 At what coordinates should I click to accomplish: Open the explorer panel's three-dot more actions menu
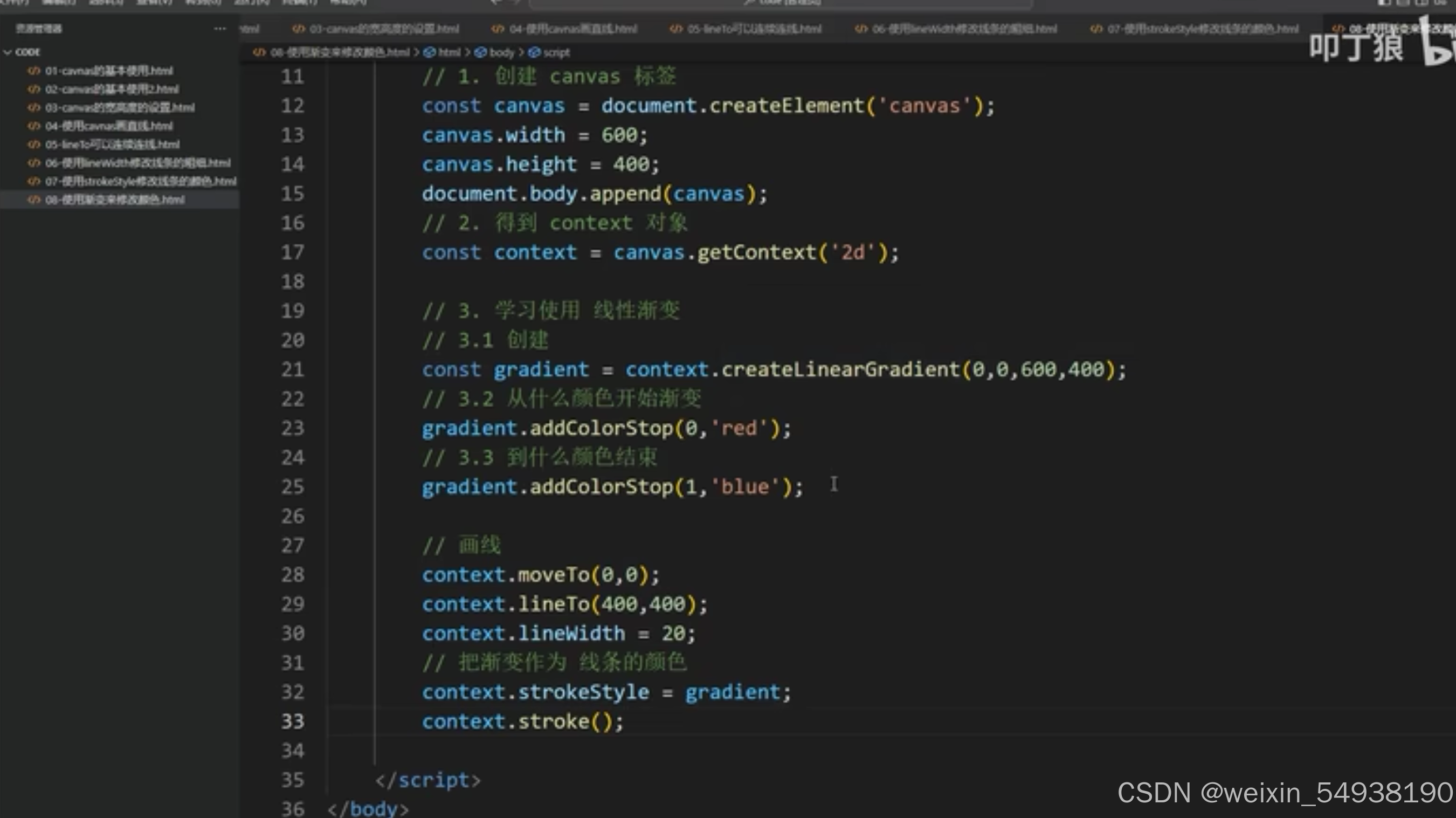coord(219,28)
